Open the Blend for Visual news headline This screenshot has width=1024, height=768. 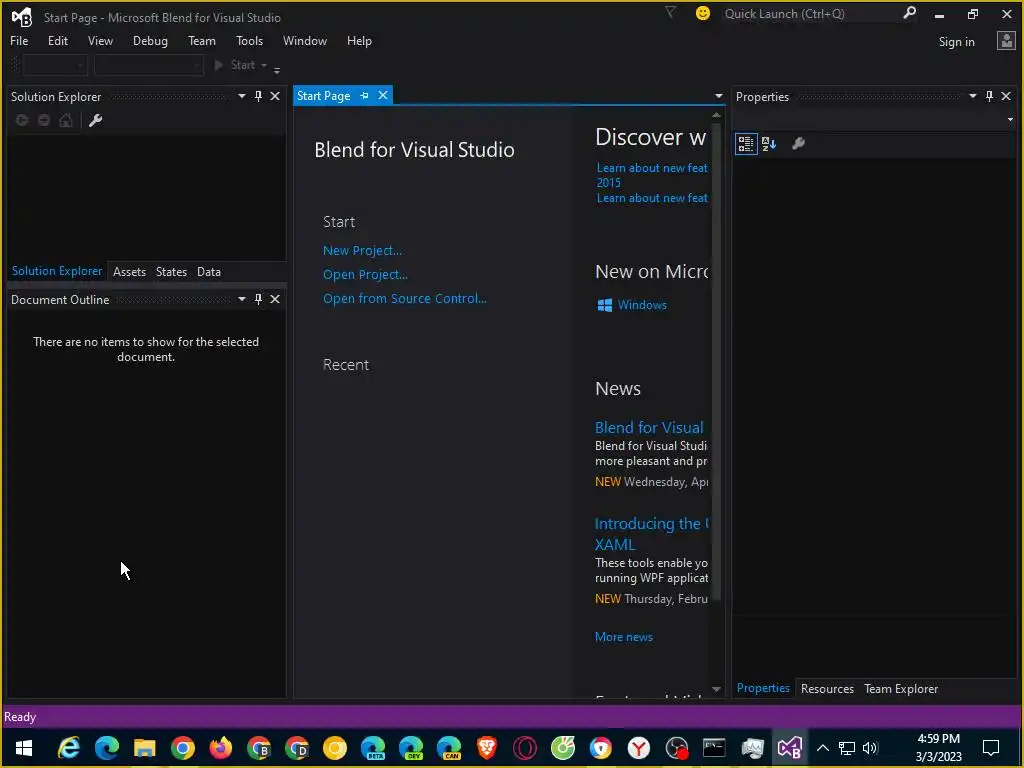649,428
